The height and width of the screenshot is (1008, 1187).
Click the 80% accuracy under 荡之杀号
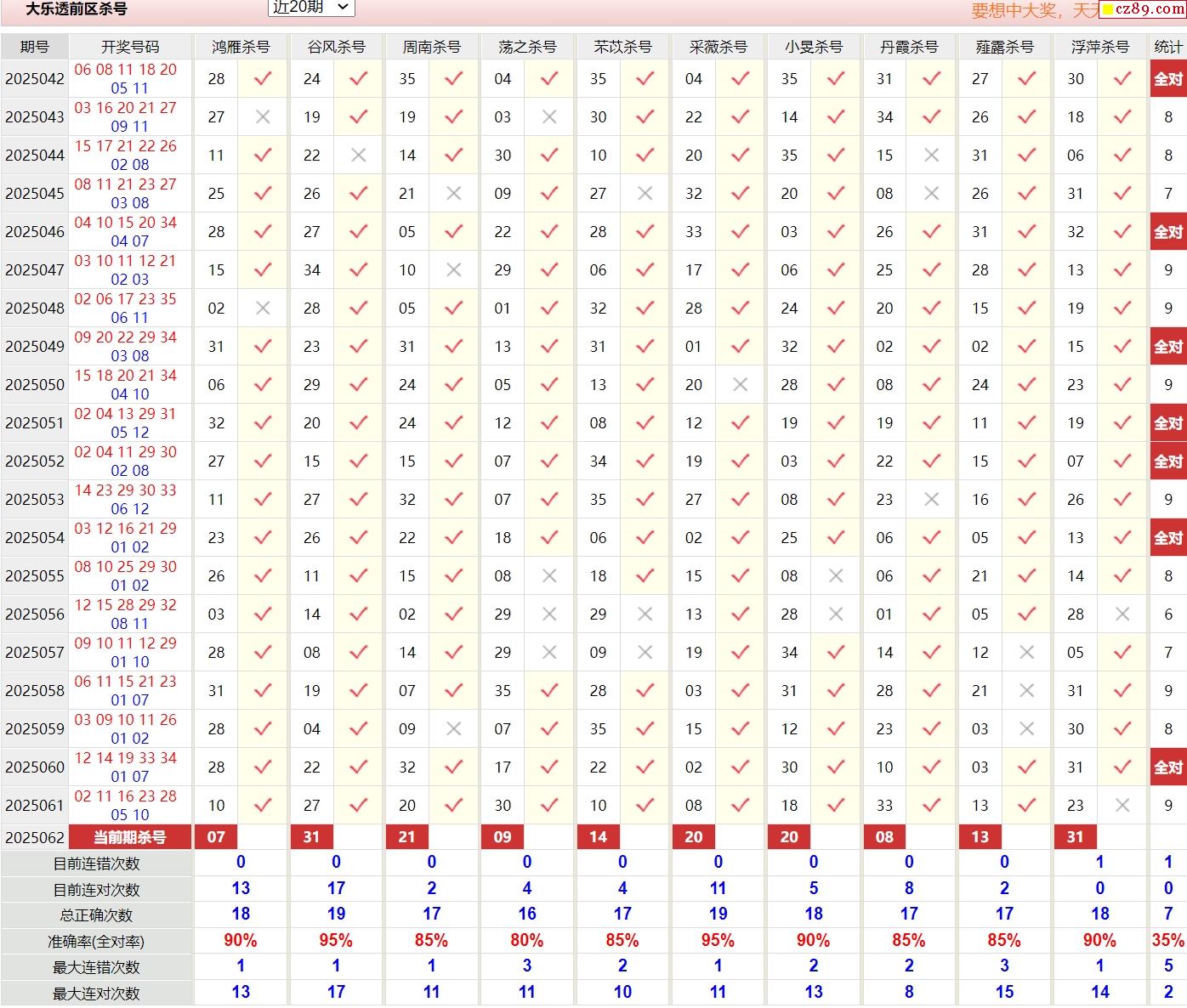tap(527, 941)
